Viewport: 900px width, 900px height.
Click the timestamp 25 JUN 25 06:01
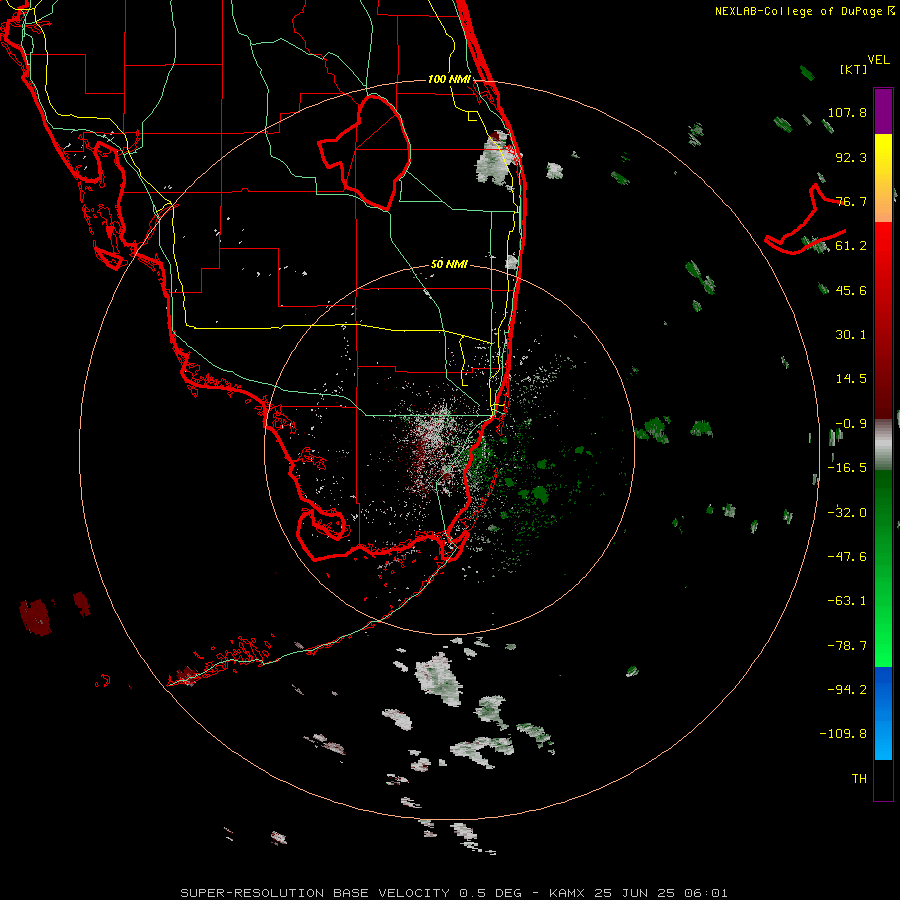[x=660, y=893]
